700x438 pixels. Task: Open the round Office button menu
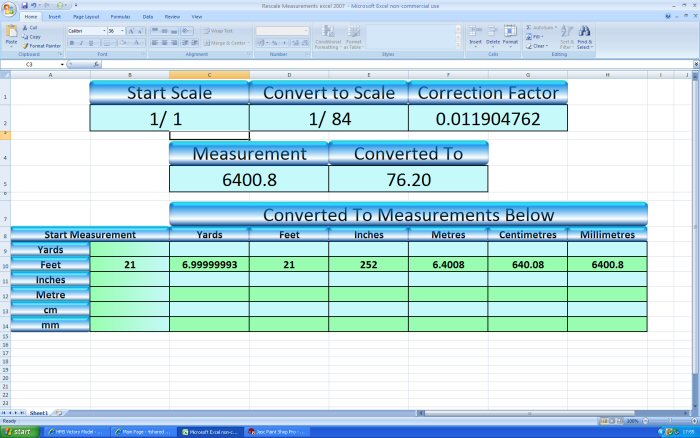click(x=9, y=9)
